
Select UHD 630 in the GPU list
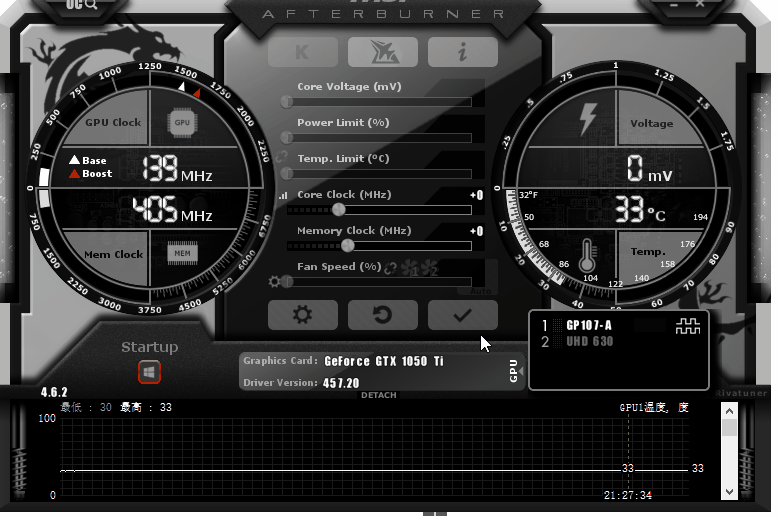589,342
